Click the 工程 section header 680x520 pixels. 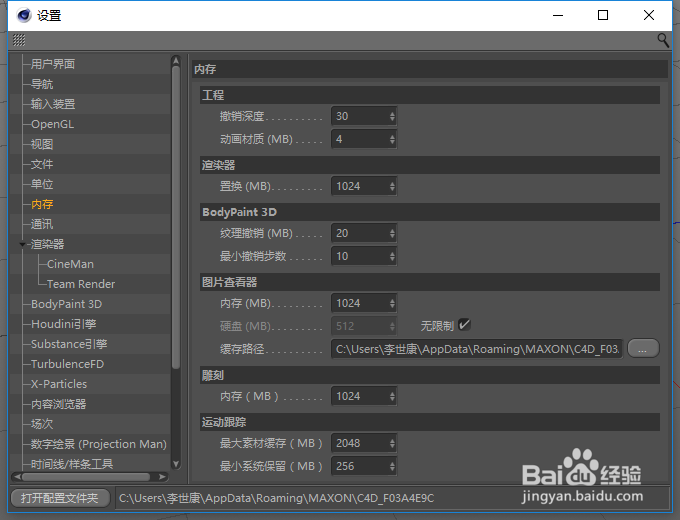tap(430, 95)
